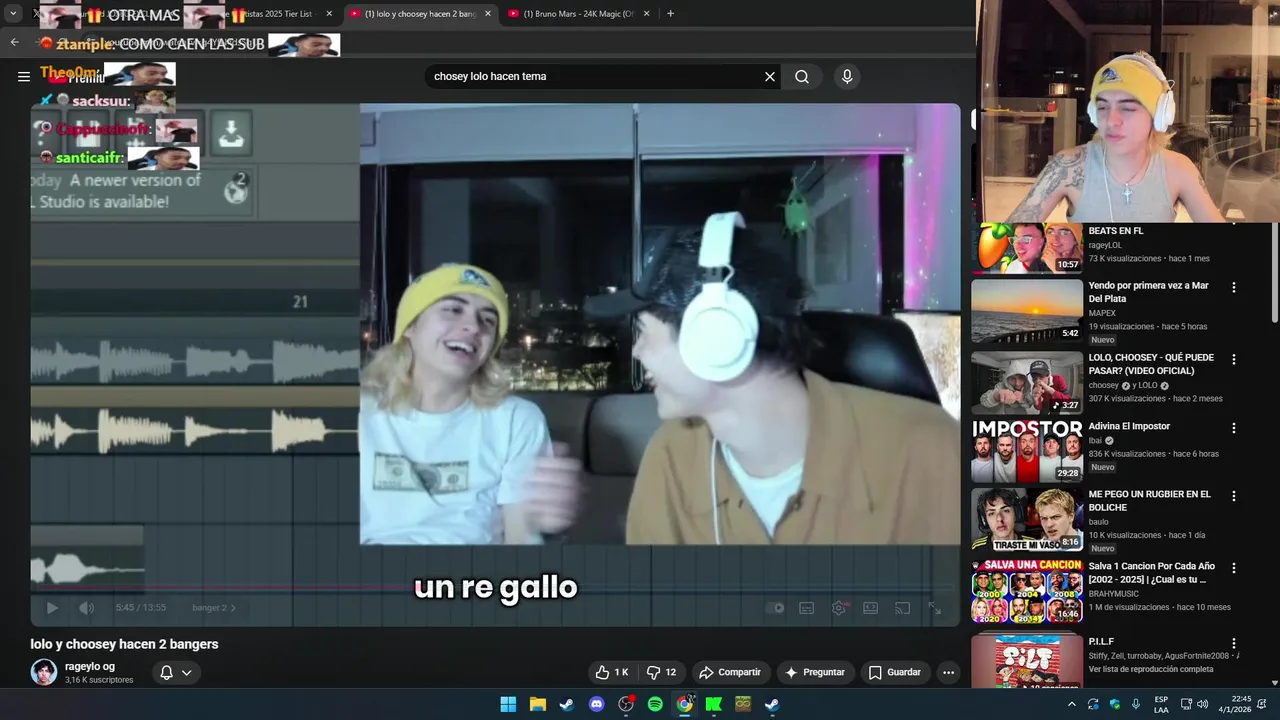This screenshot has width=1280, height=720.
Task: Click the page scrollbar at the right edge
Action: [1274, 270]
